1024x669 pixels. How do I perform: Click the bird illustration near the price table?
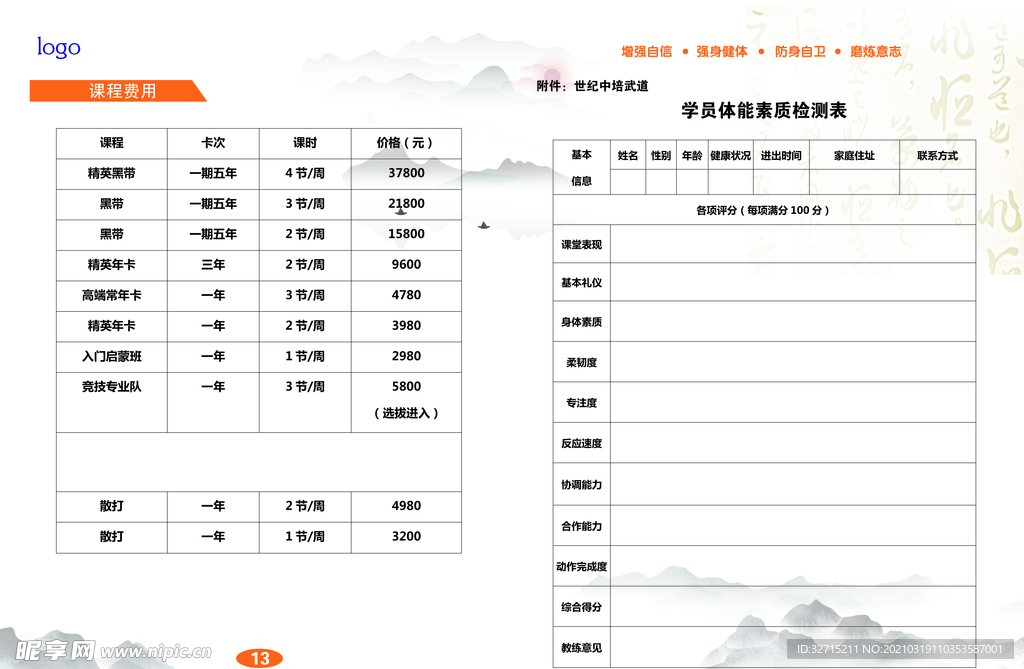coord(483,226)
